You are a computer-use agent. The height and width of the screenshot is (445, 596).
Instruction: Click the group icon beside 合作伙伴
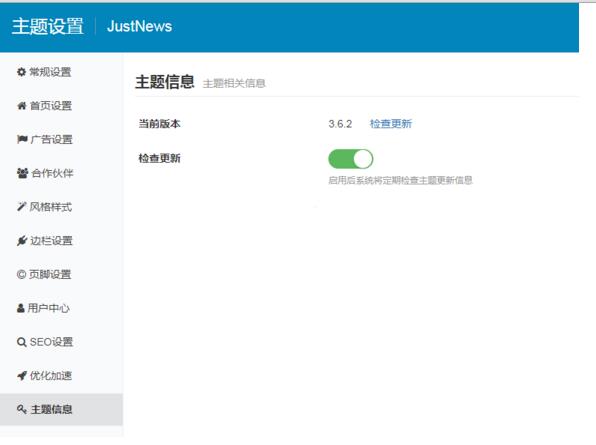pyautogui.click(x=22, y=173)
